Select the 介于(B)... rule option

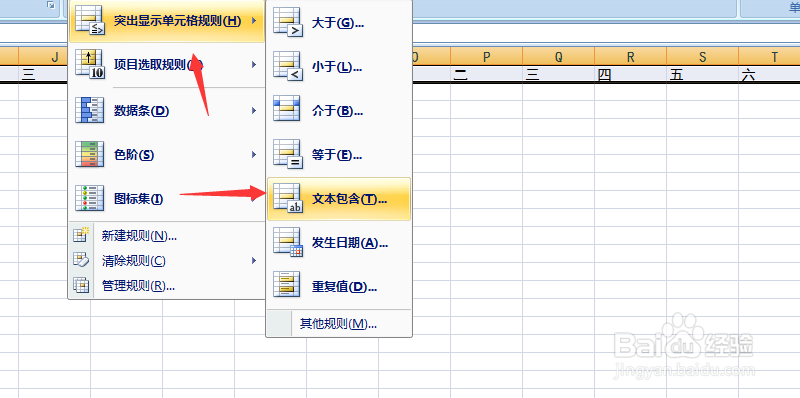click(x=339, y=111)
